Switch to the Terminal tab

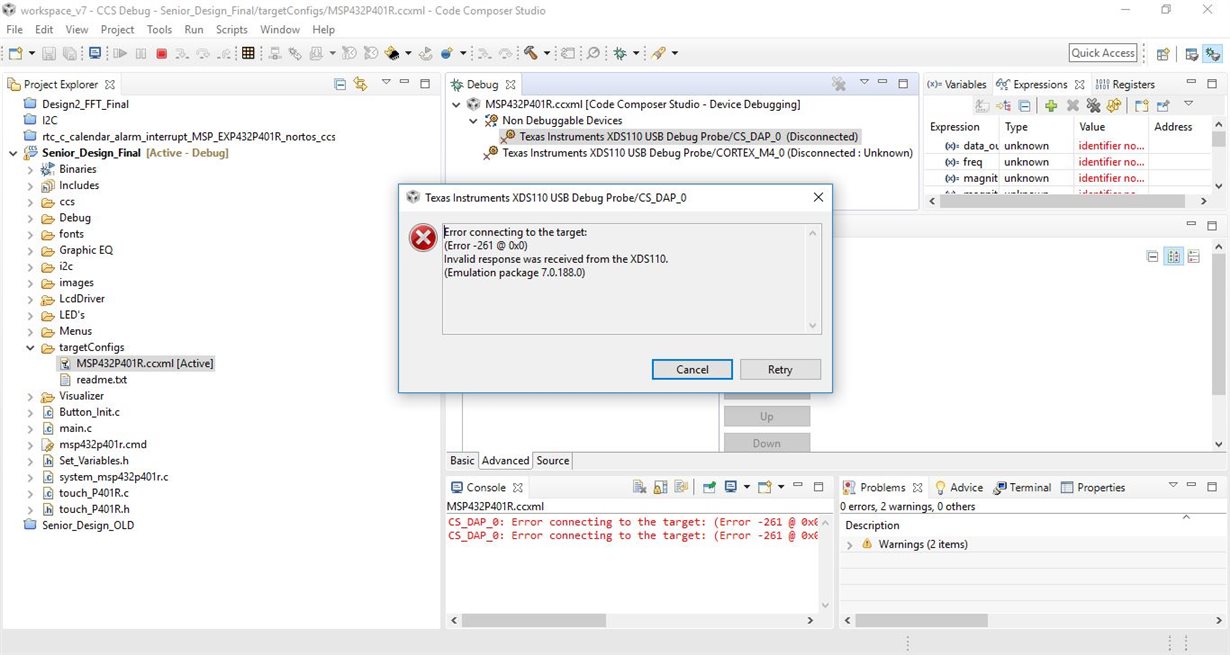click(x=1022, y=487)
